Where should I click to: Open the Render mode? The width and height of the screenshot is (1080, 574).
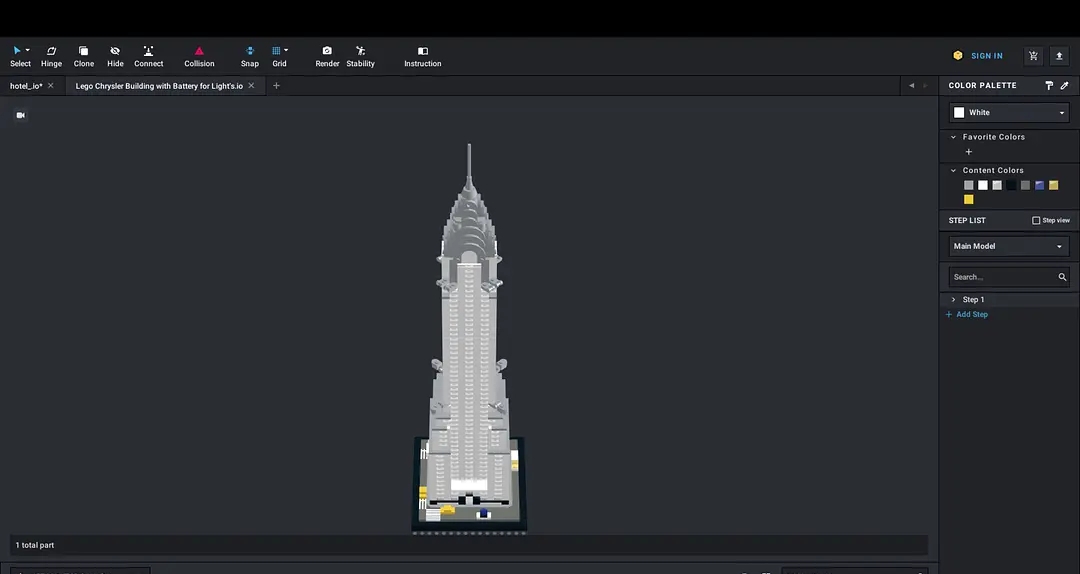pyautogui.click(x=327, y=56)
